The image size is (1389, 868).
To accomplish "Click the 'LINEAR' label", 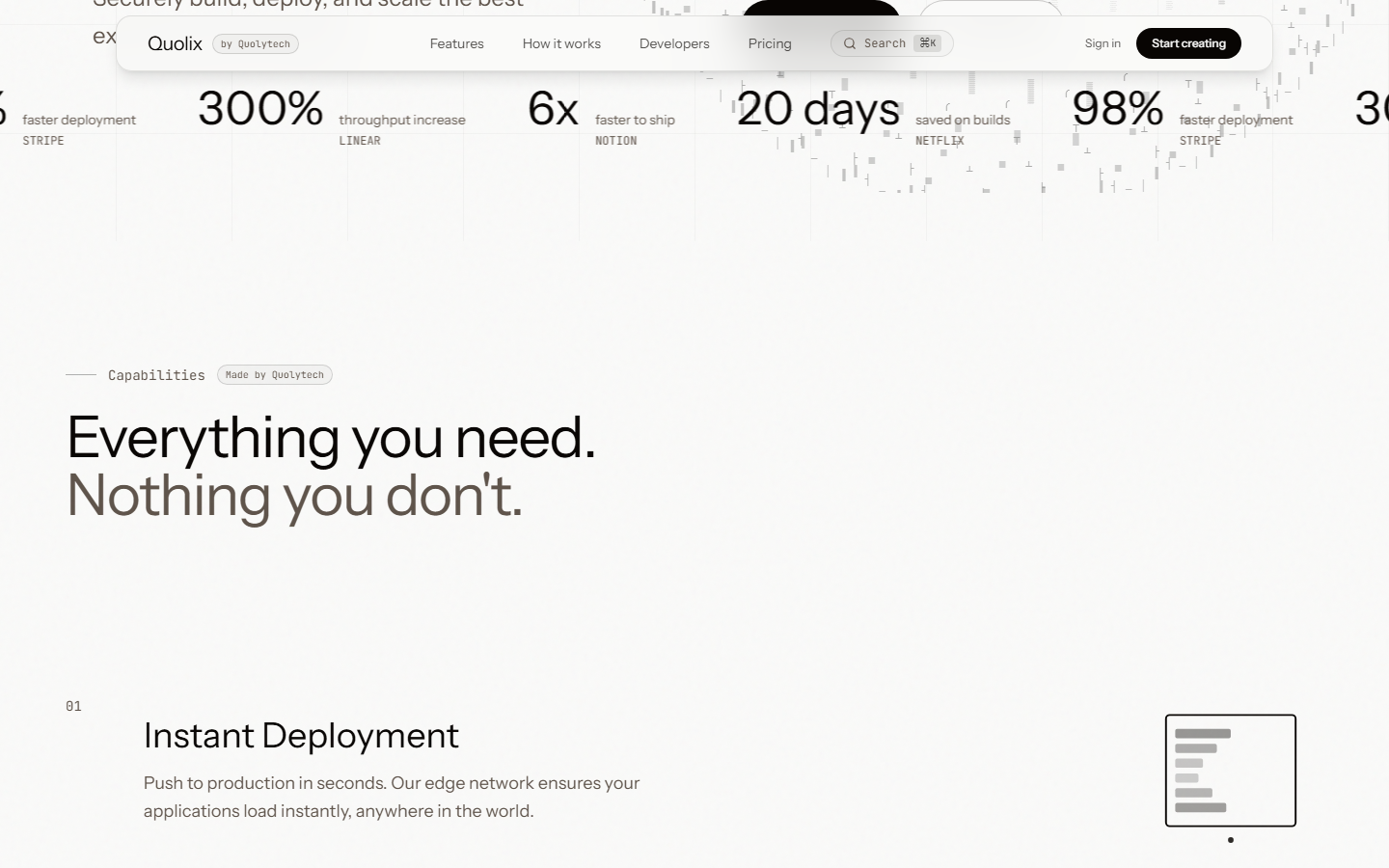I will (x=360, y=141).
